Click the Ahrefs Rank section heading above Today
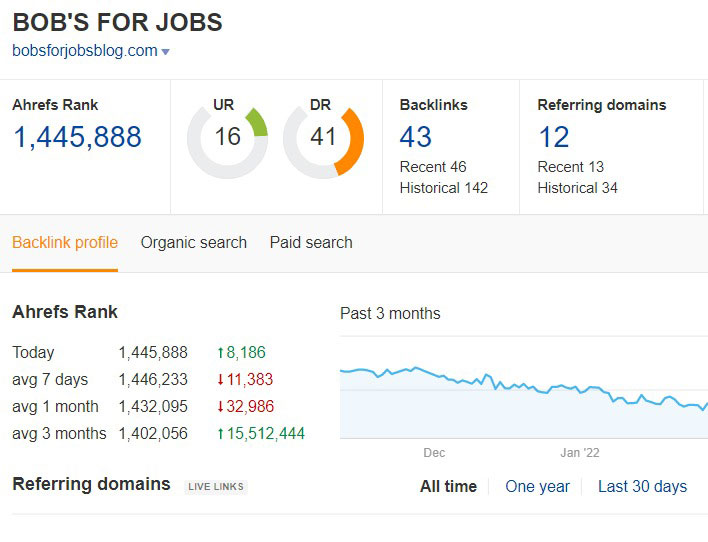 65,312
